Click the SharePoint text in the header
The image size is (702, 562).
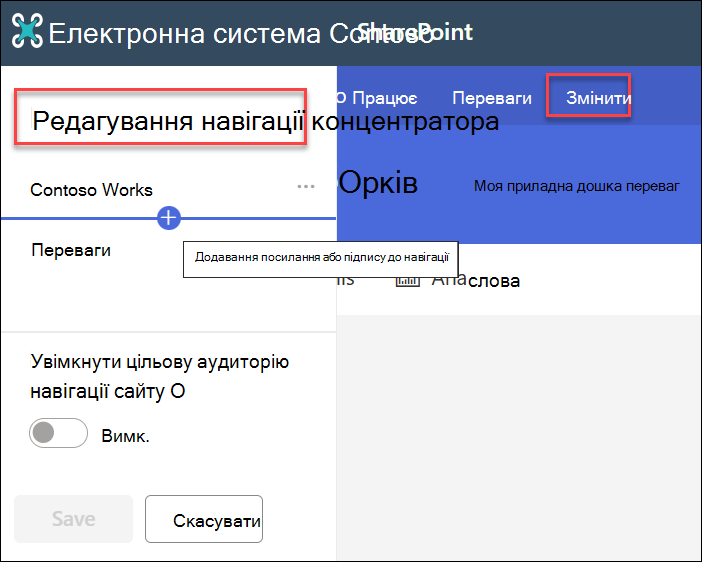point(415,32)
